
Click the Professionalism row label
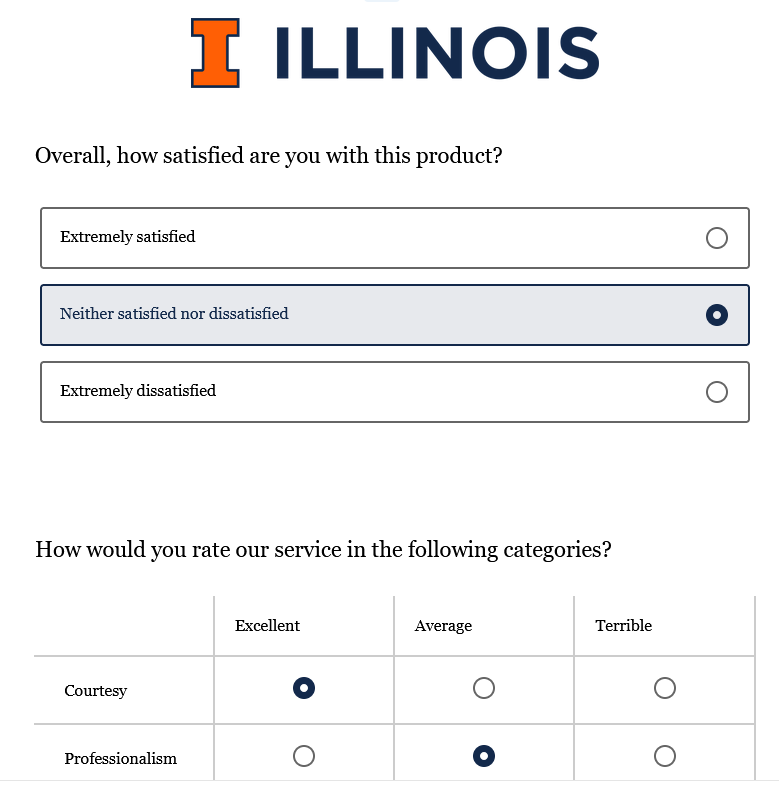tap(121, 759)
